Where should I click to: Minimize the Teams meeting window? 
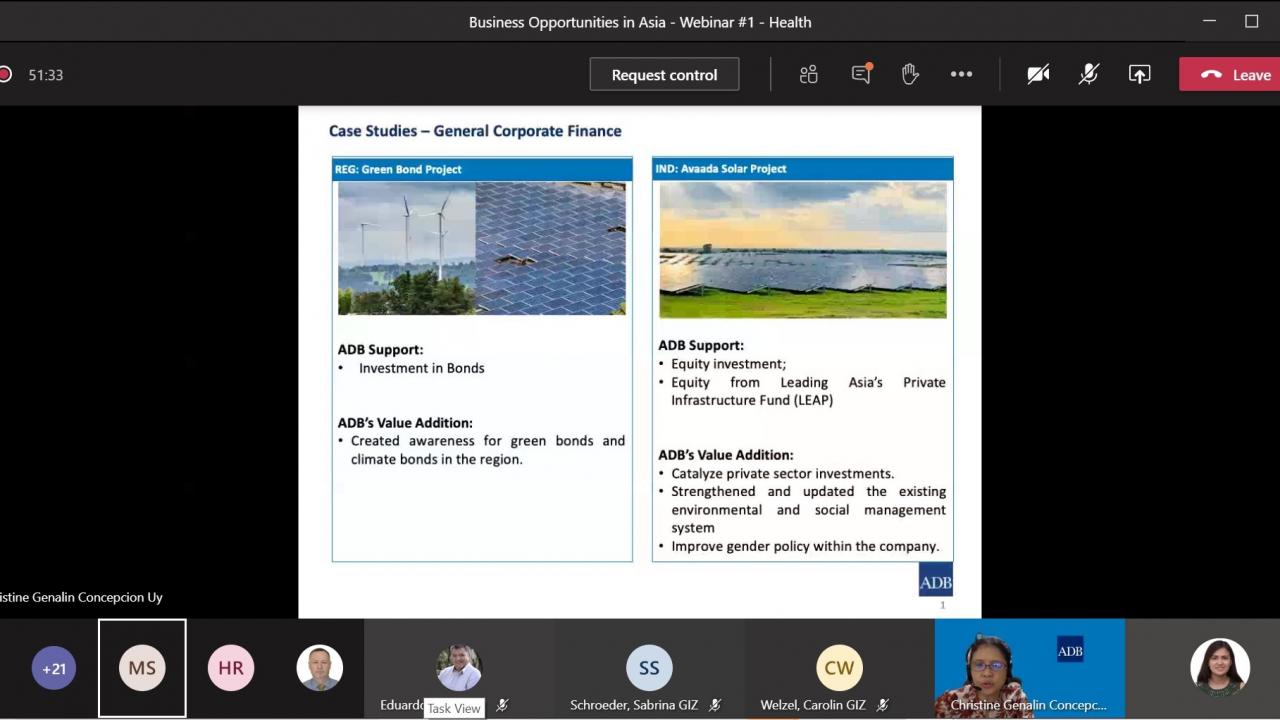pyautogui.click(x=1209, y=21)
